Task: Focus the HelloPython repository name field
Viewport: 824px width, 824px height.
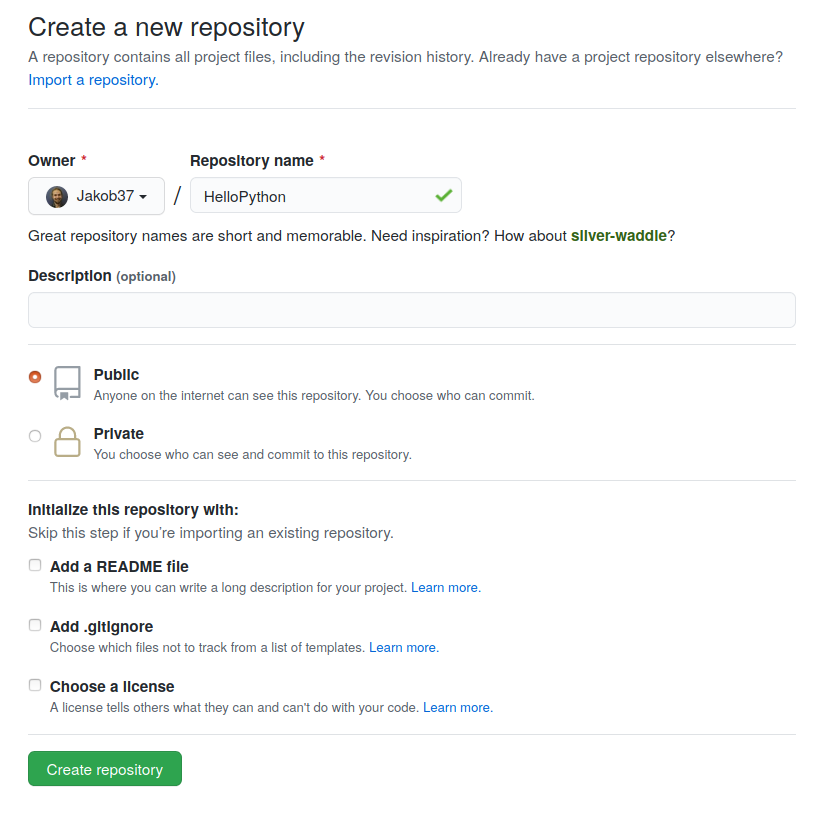Action: [326, 195]
